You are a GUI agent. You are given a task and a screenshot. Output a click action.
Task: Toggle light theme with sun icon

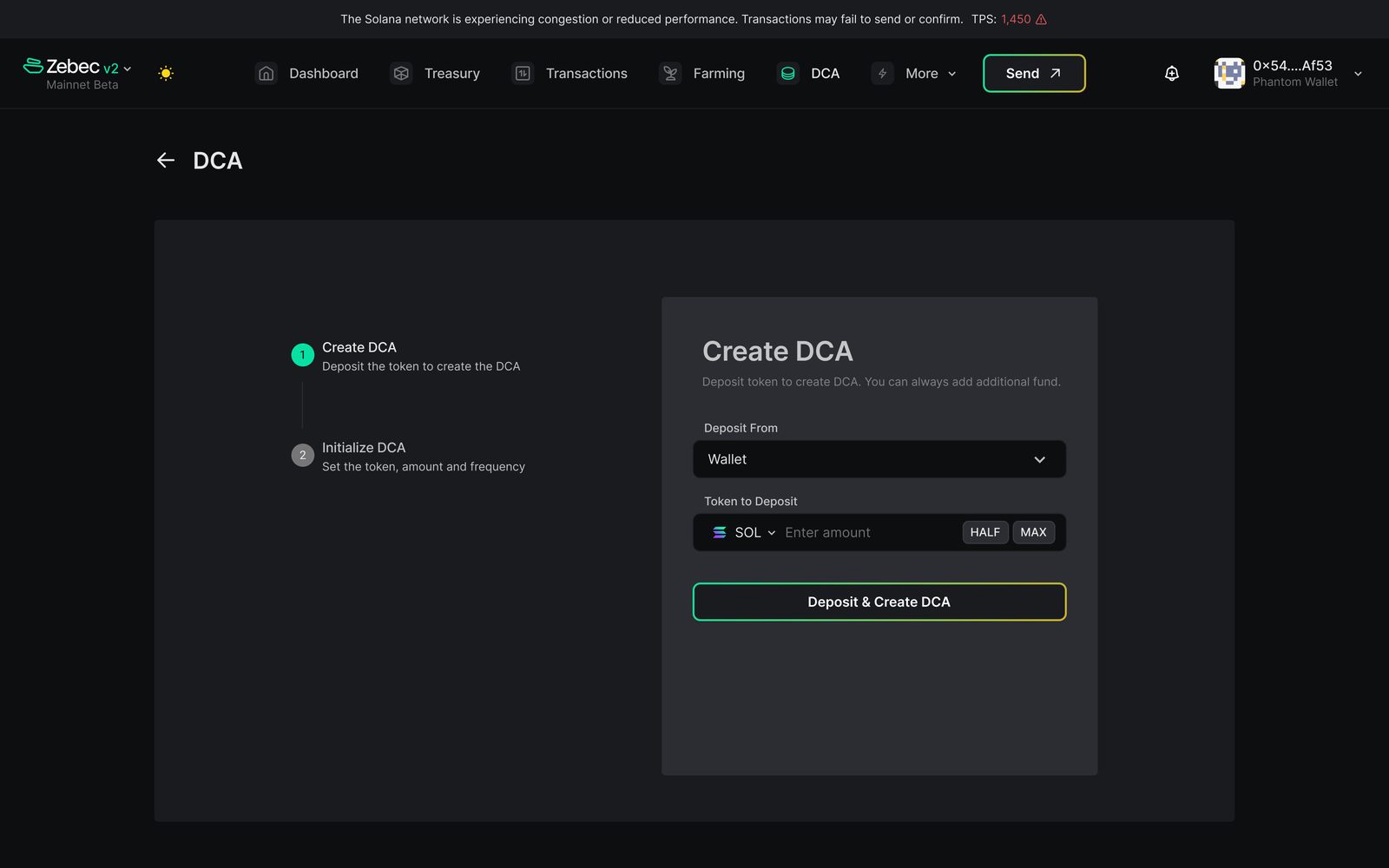click(x=166, y=74)
